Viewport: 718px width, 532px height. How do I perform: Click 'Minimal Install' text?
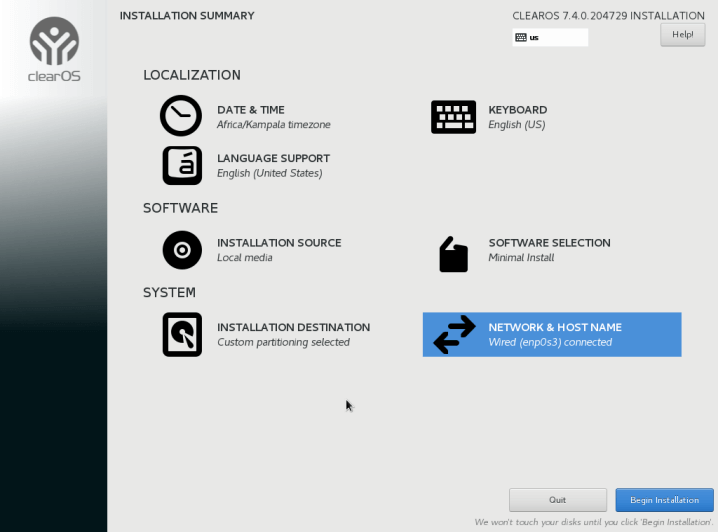click(521, 257)
